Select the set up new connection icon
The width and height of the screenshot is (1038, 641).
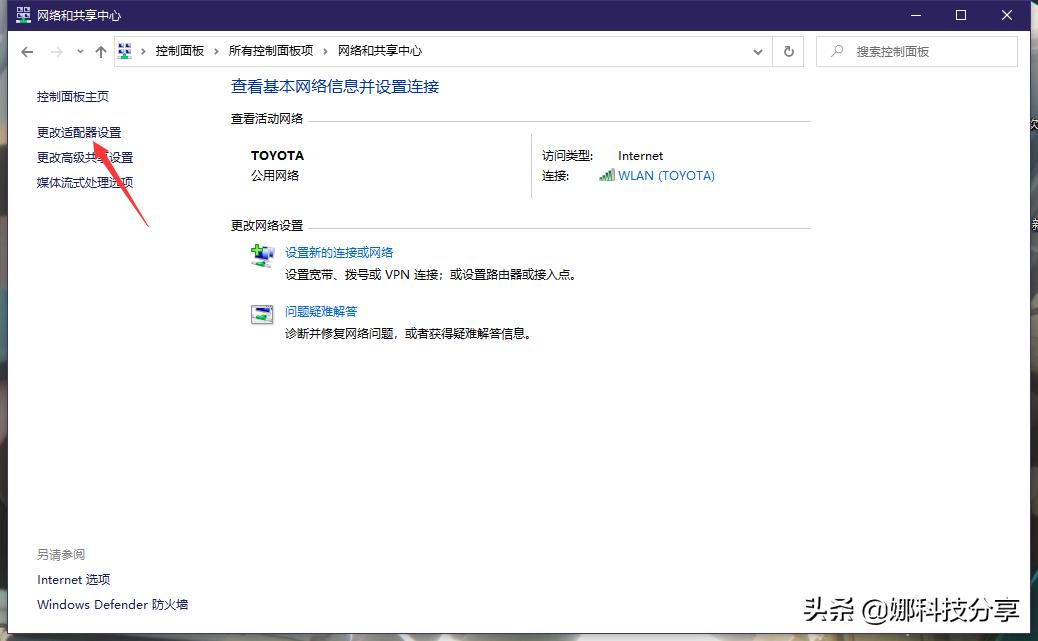tap(261, 256)
